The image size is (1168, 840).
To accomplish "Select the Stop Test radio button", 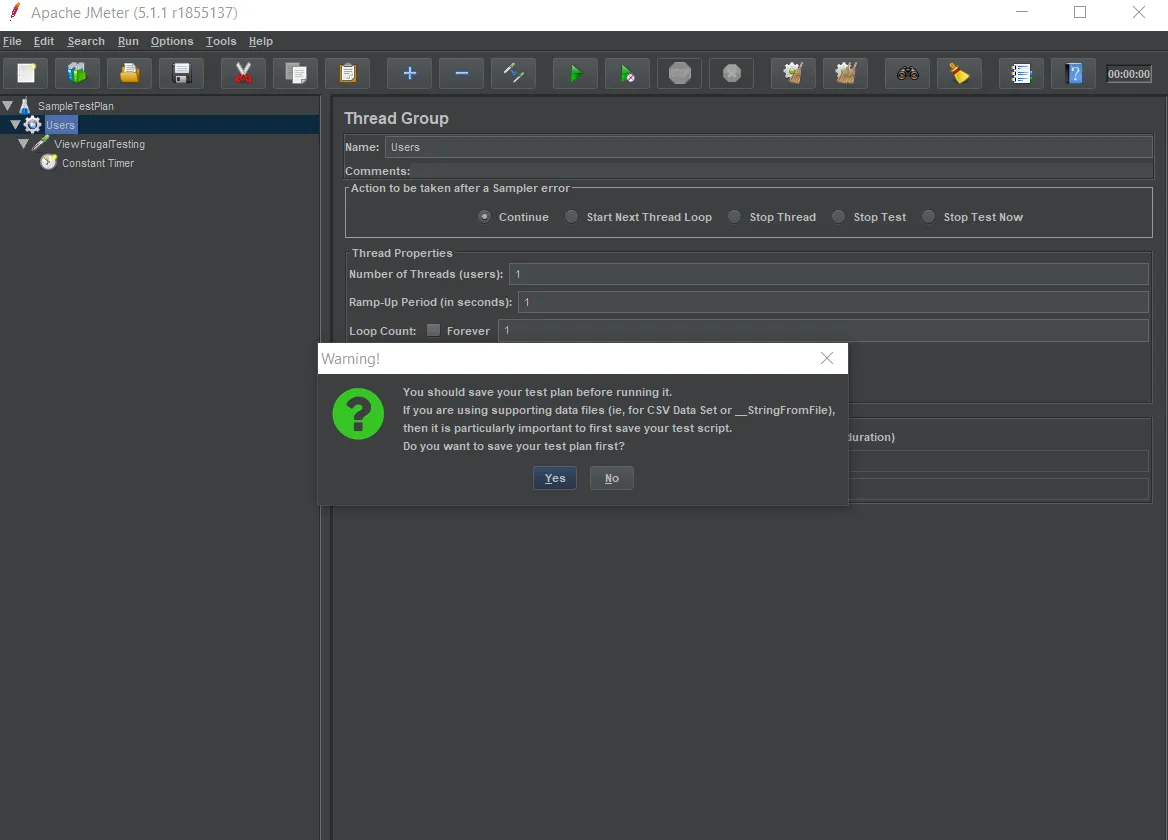I will [x=839, y=217].
